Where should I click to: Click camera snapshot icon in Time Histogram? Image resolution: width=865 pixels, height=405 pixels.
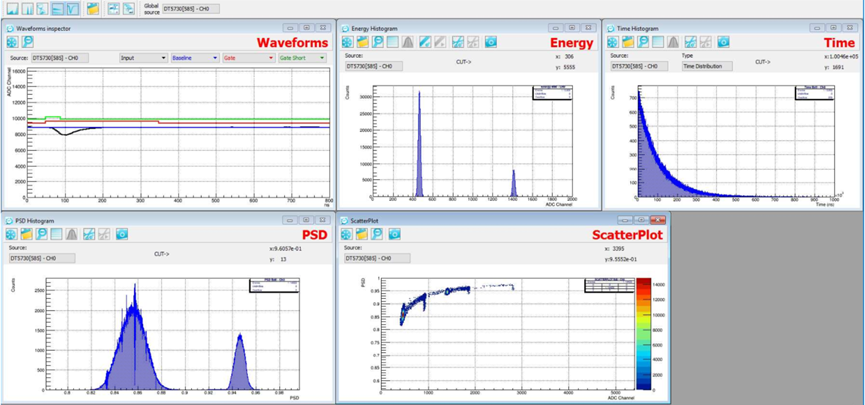click(723, 42)
